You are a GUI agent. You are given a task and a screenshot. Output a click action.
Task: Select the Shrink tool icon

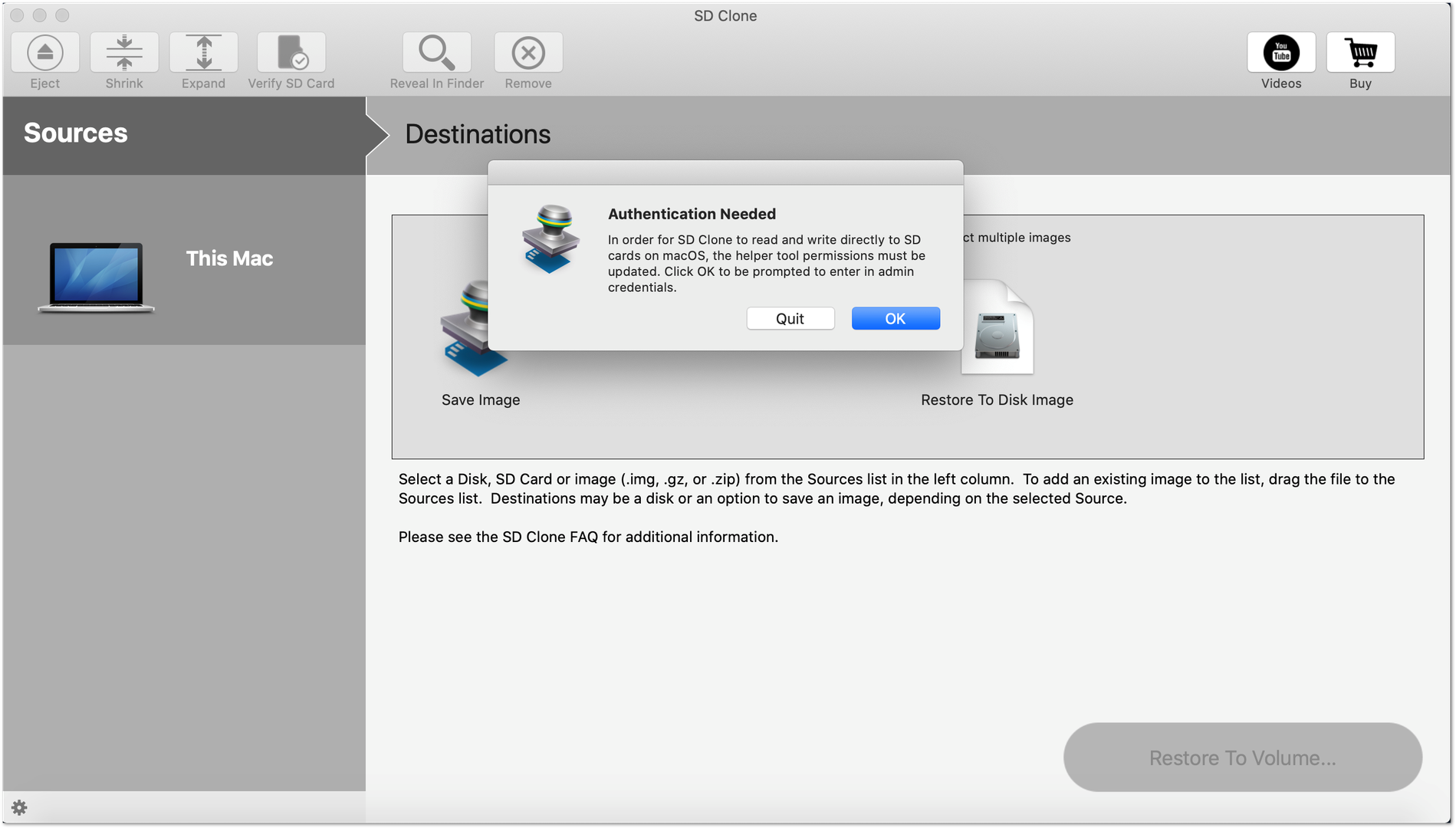pyautogui.click(x=124, y=52)
